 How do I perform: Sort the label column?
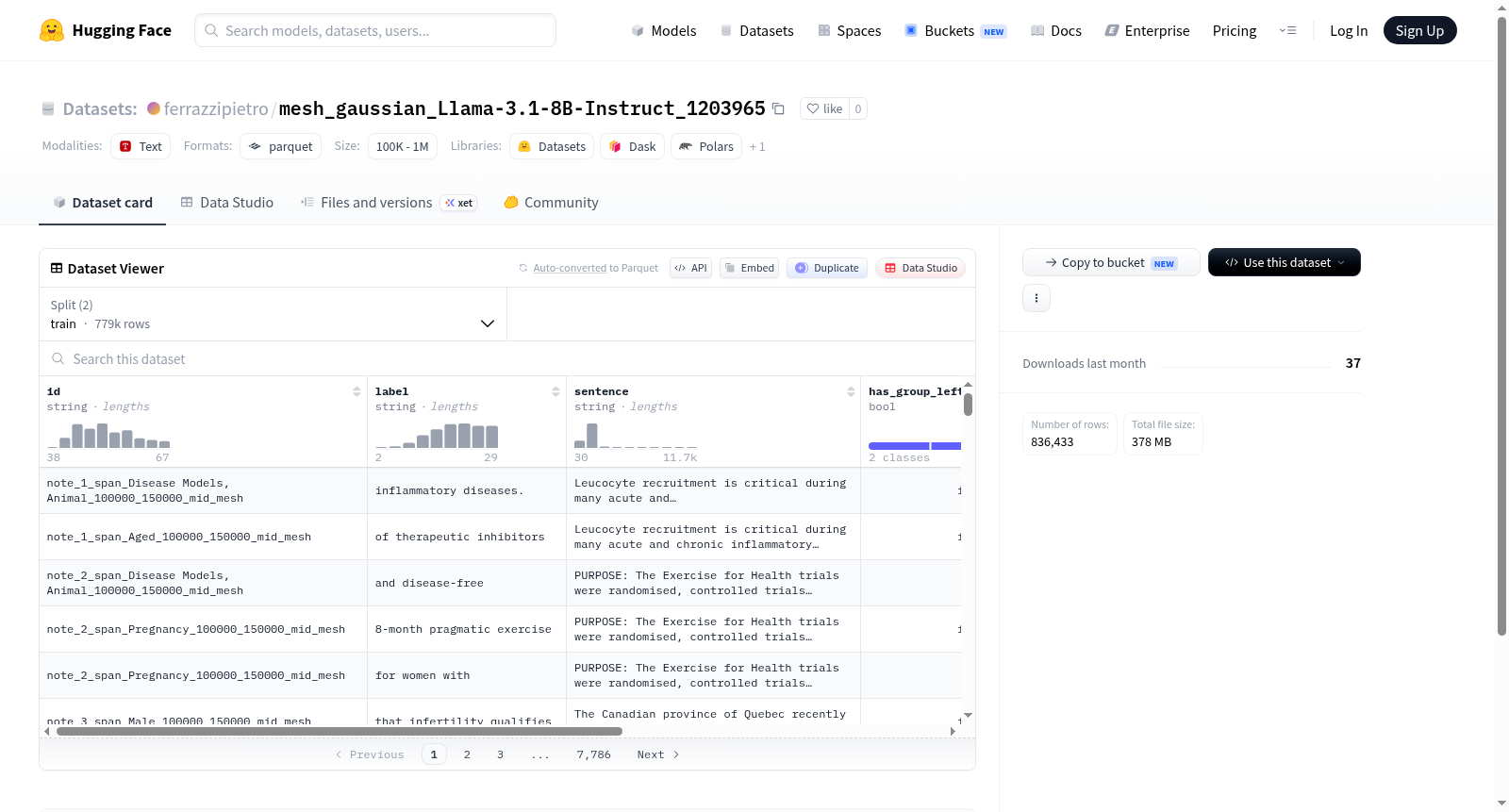tap(556, 391)
